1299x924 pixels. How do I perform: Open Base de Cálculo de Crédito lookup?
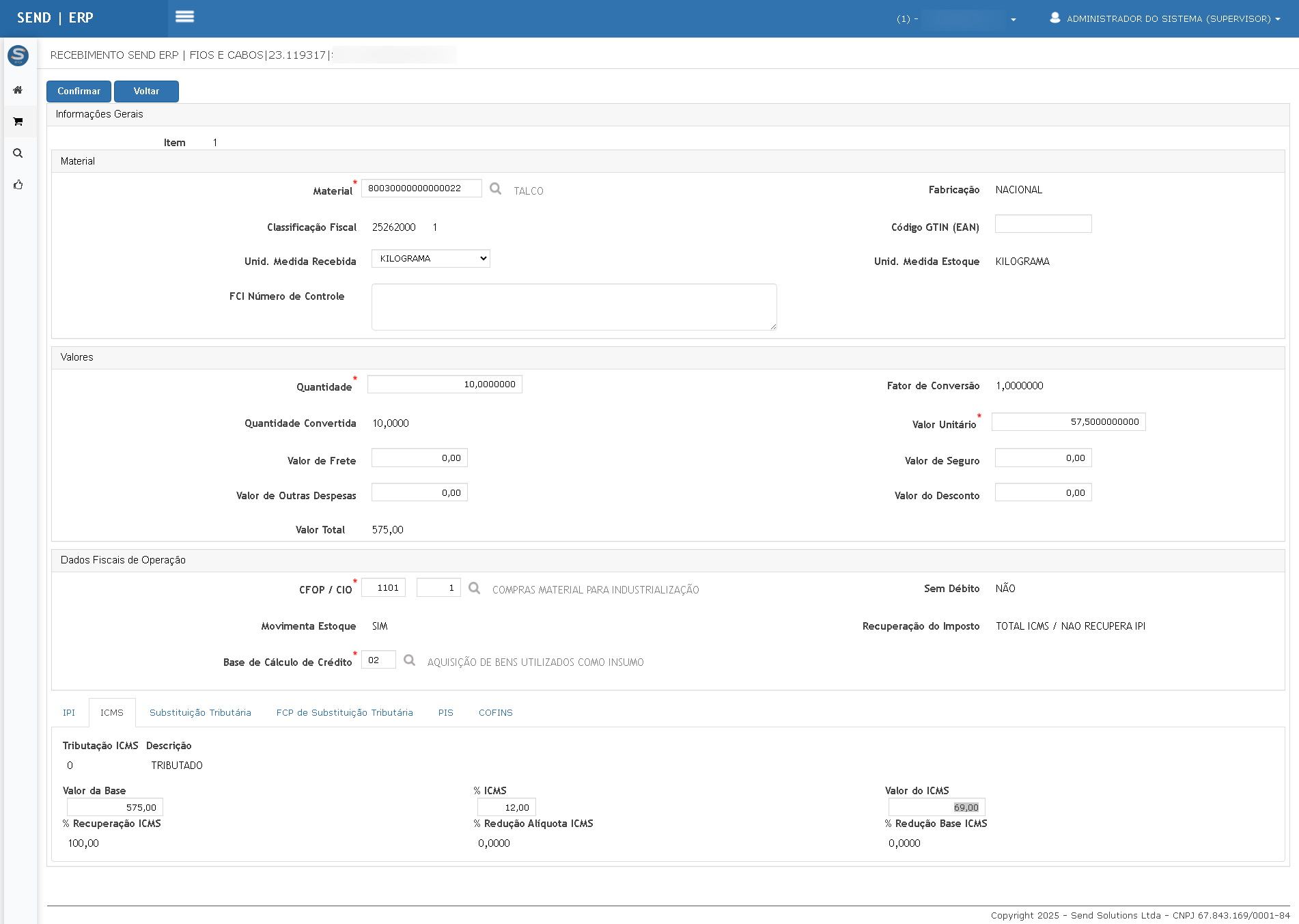coord(409,660)
